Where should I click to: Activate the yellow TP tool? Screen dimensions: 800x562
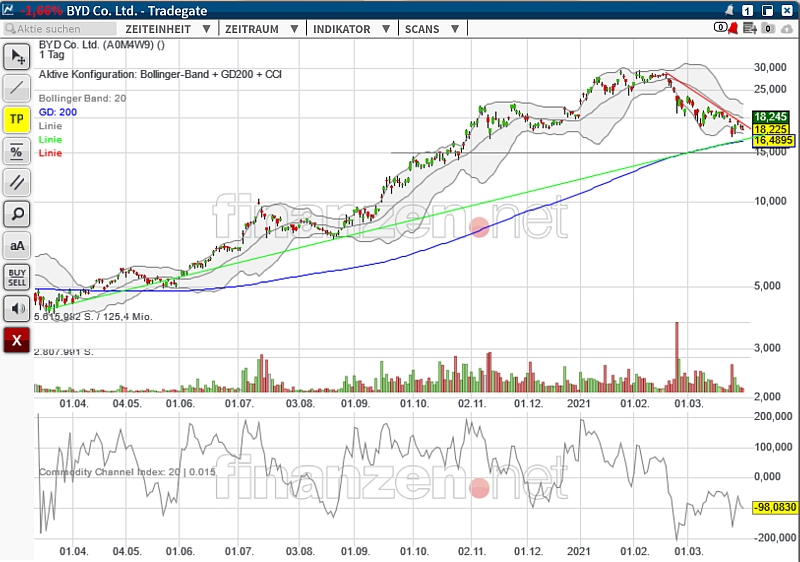[17, 119]
